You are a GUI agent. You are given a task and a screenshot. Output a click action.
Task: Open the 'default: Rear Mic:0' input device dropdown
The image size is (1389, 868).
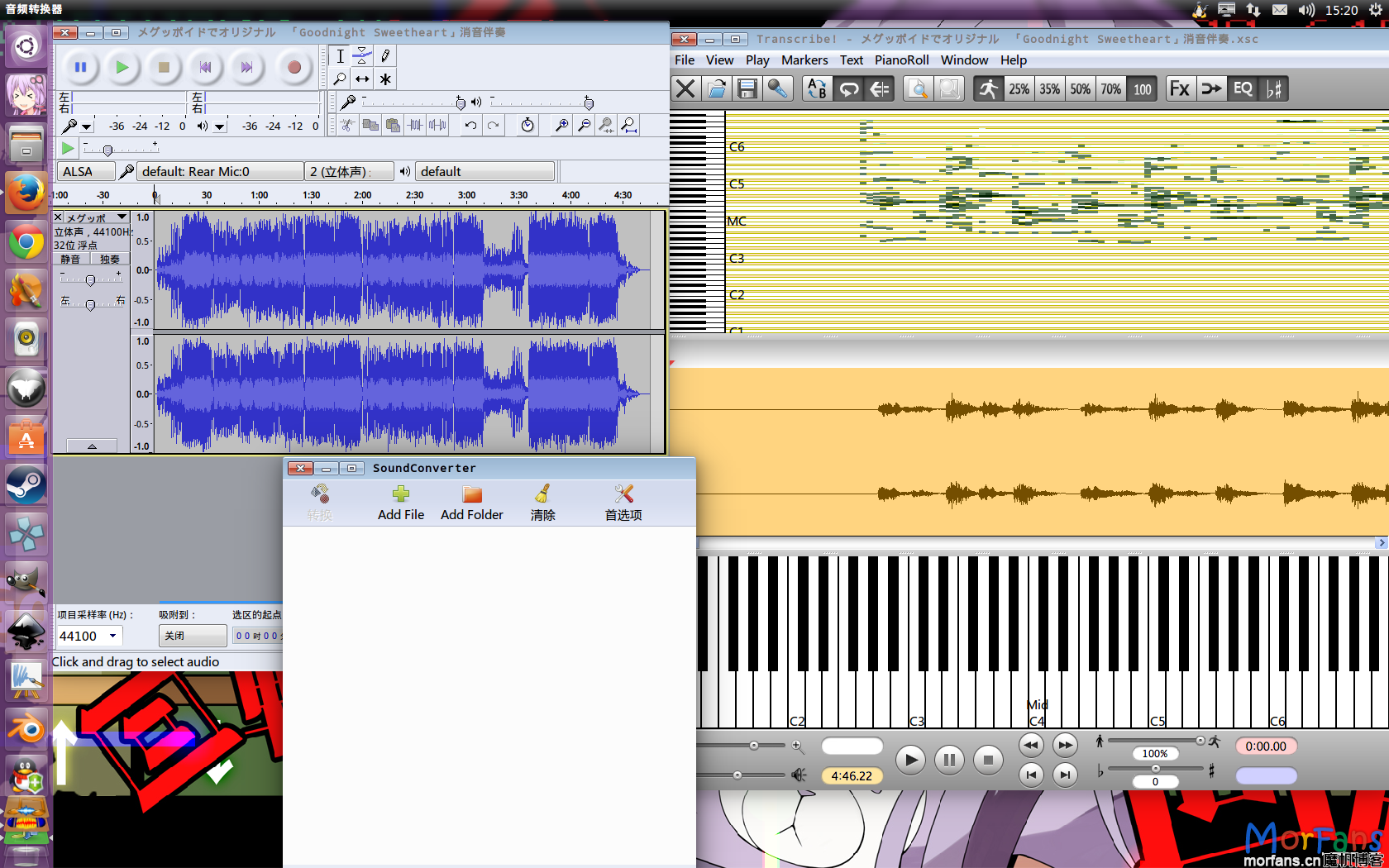(220, 171)
